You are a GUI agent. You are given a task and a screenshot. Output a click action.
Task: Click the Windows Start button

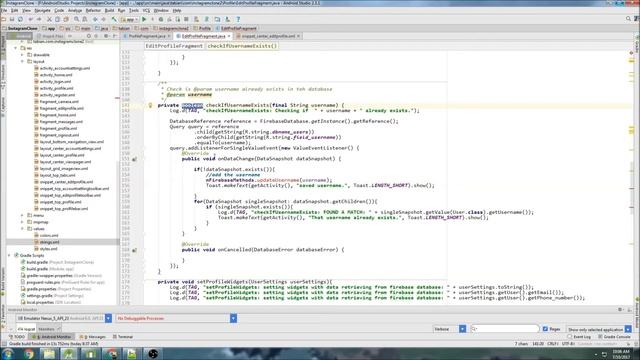click(x=8, y=354)
